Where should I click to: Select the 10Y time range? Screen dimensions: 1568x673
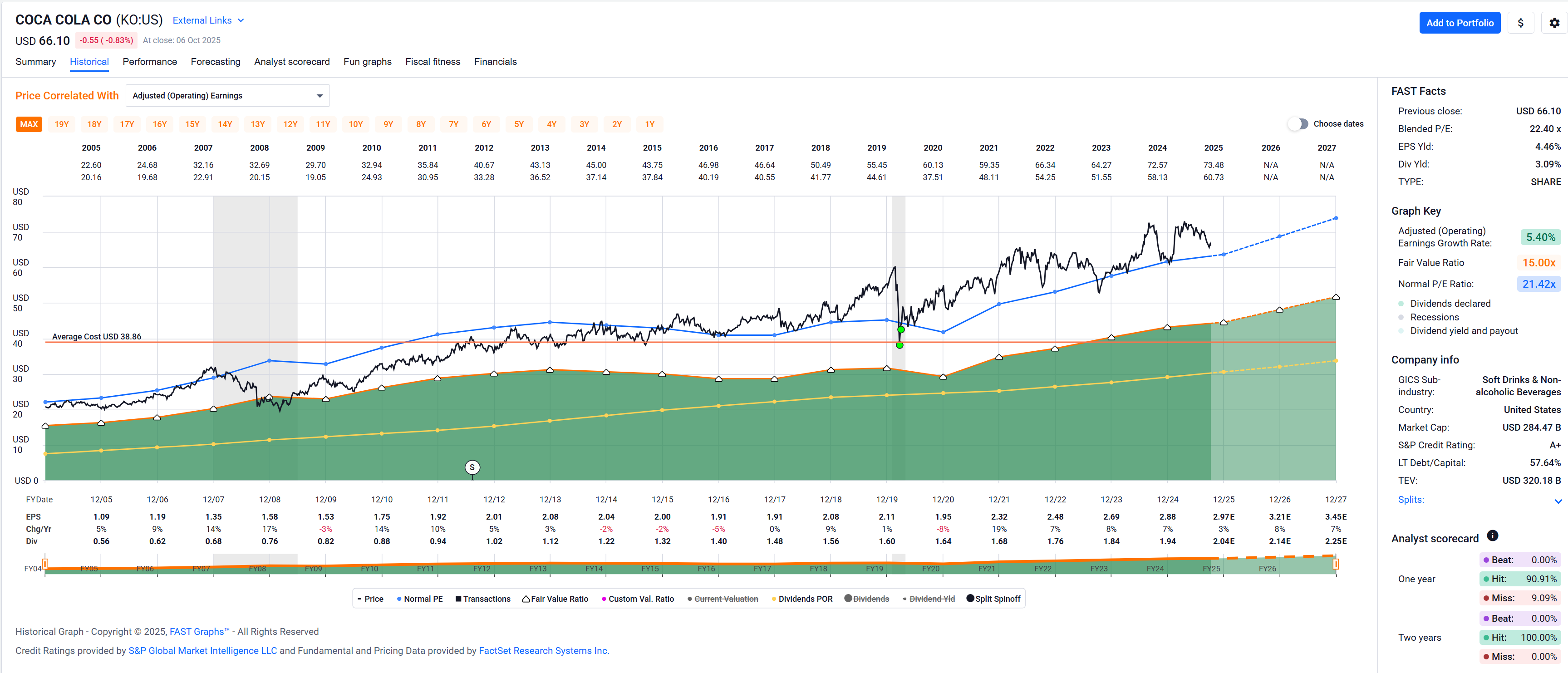(355, 124)
